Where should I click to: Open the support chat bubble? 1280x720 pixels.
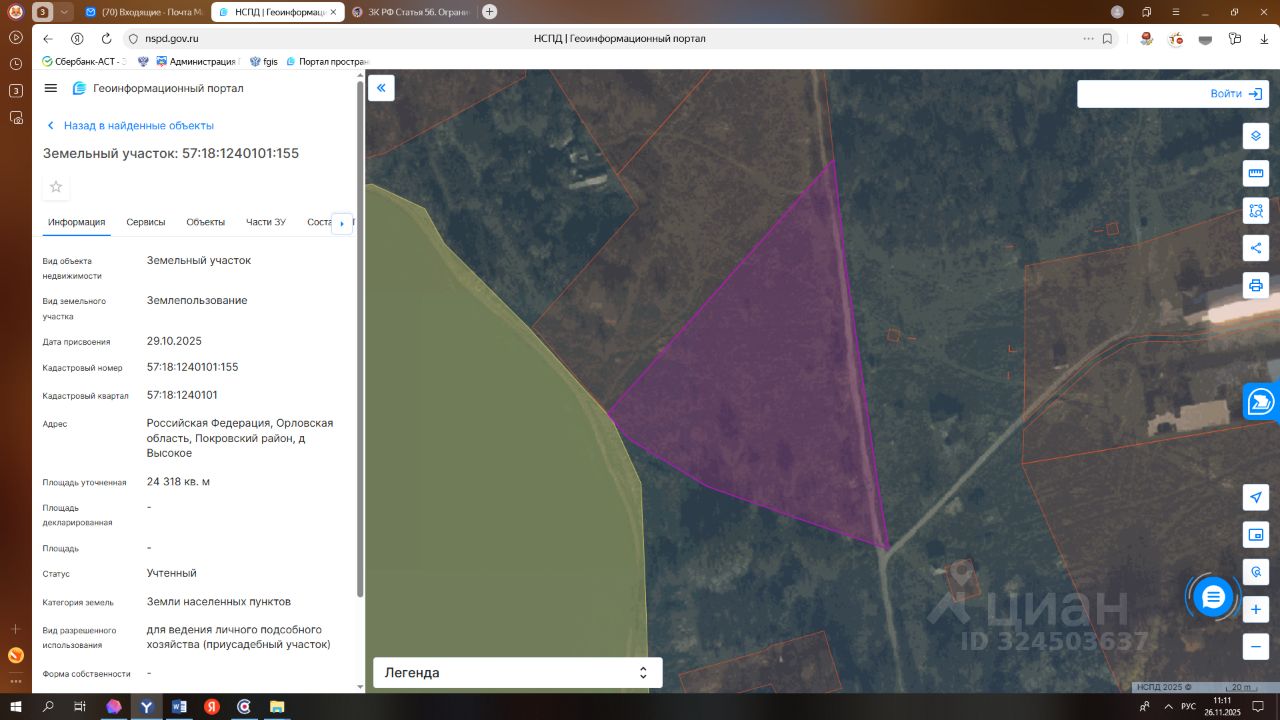click(x=1213, y=597)
